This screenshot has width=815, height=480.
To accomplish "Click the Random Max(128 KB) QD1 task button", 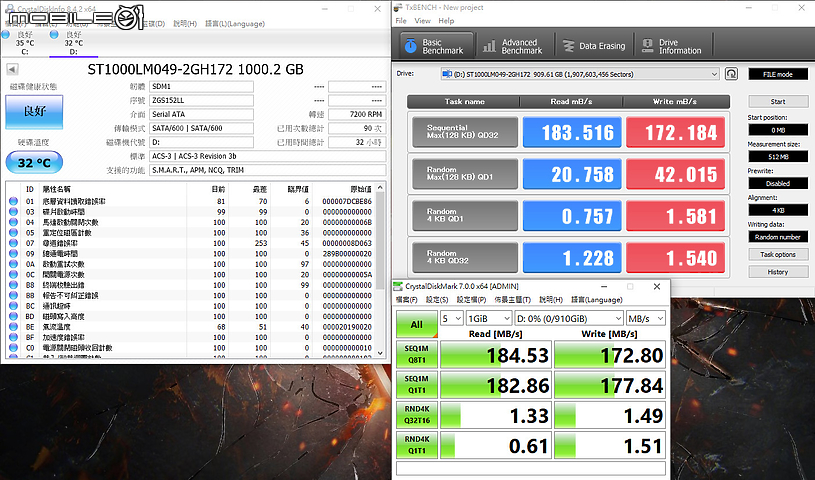I will pos(465,174).
